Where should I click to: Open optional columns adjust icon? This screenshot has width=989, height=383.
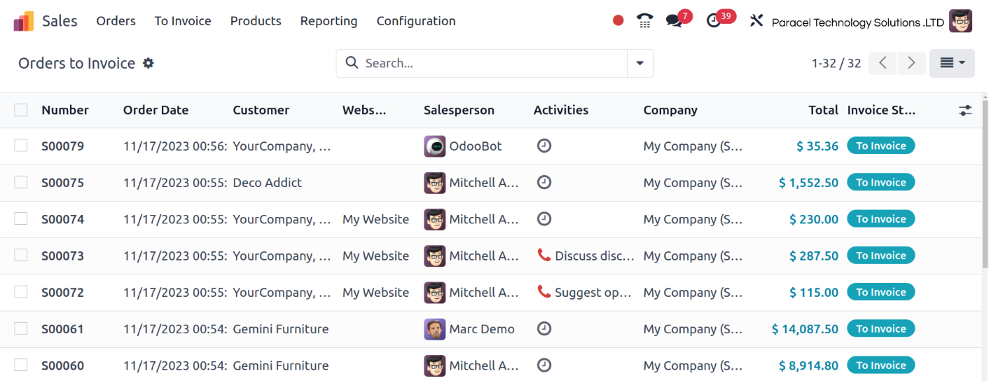965,110
